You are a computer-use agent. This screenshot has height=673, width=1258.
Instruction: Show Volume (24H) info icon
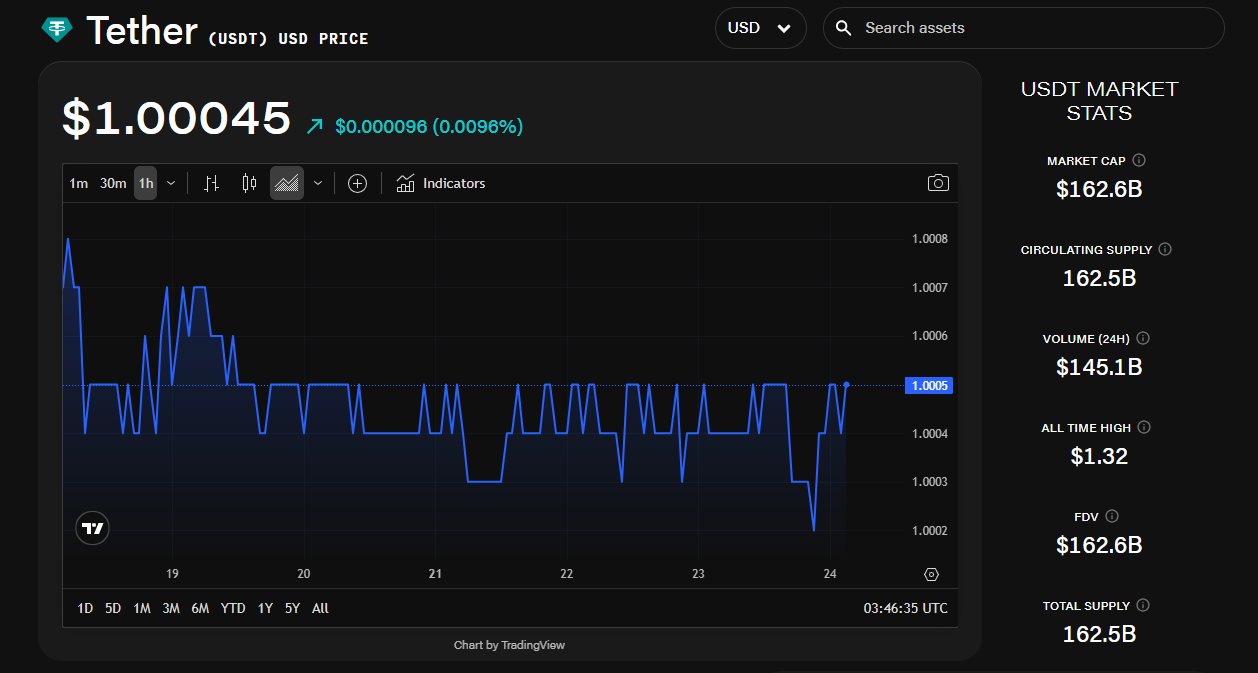pos(1144,338)
